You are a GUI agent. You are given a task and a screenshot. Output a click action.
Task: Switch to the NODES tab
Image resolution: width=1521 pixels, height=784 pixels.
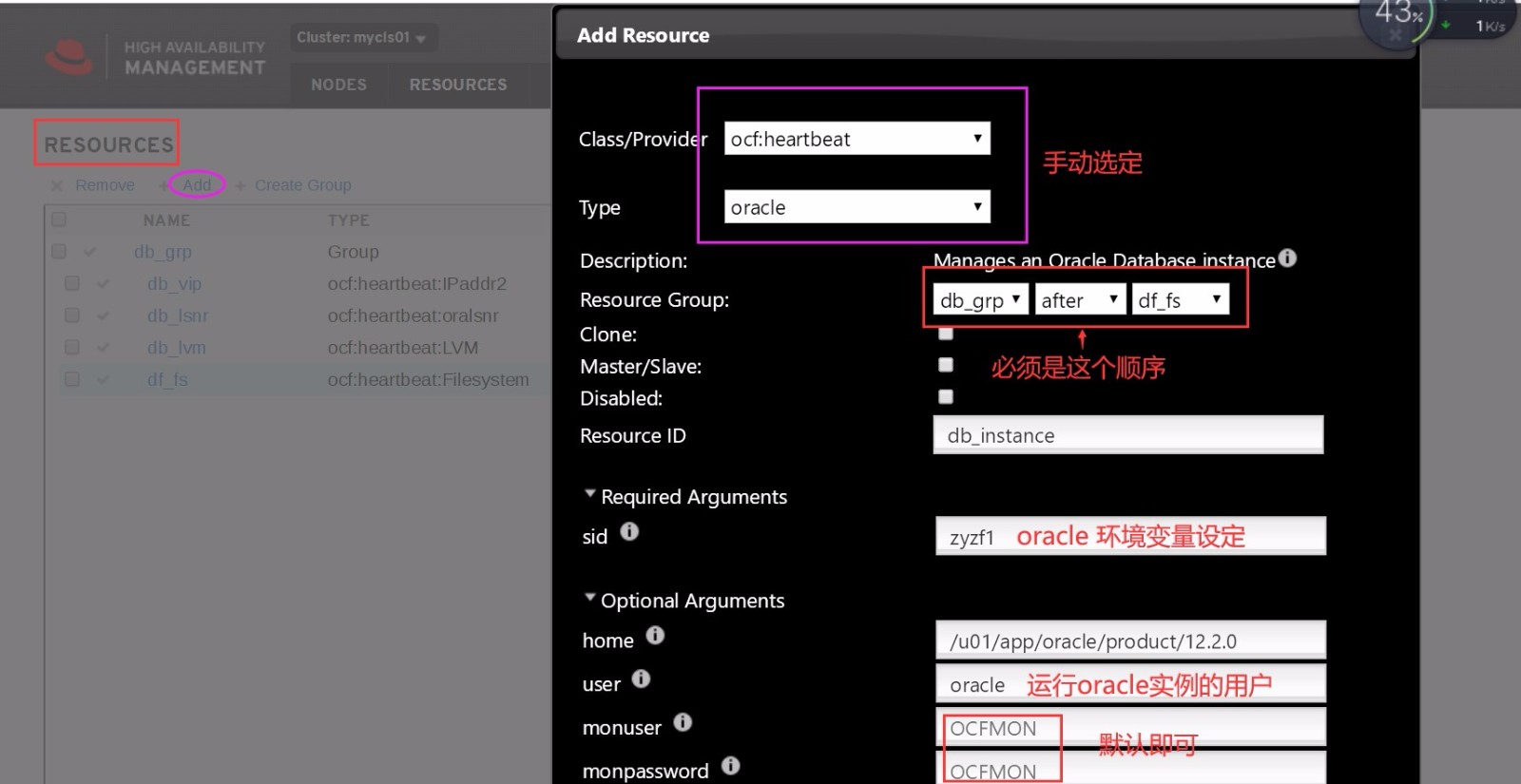tap(338, 85)
